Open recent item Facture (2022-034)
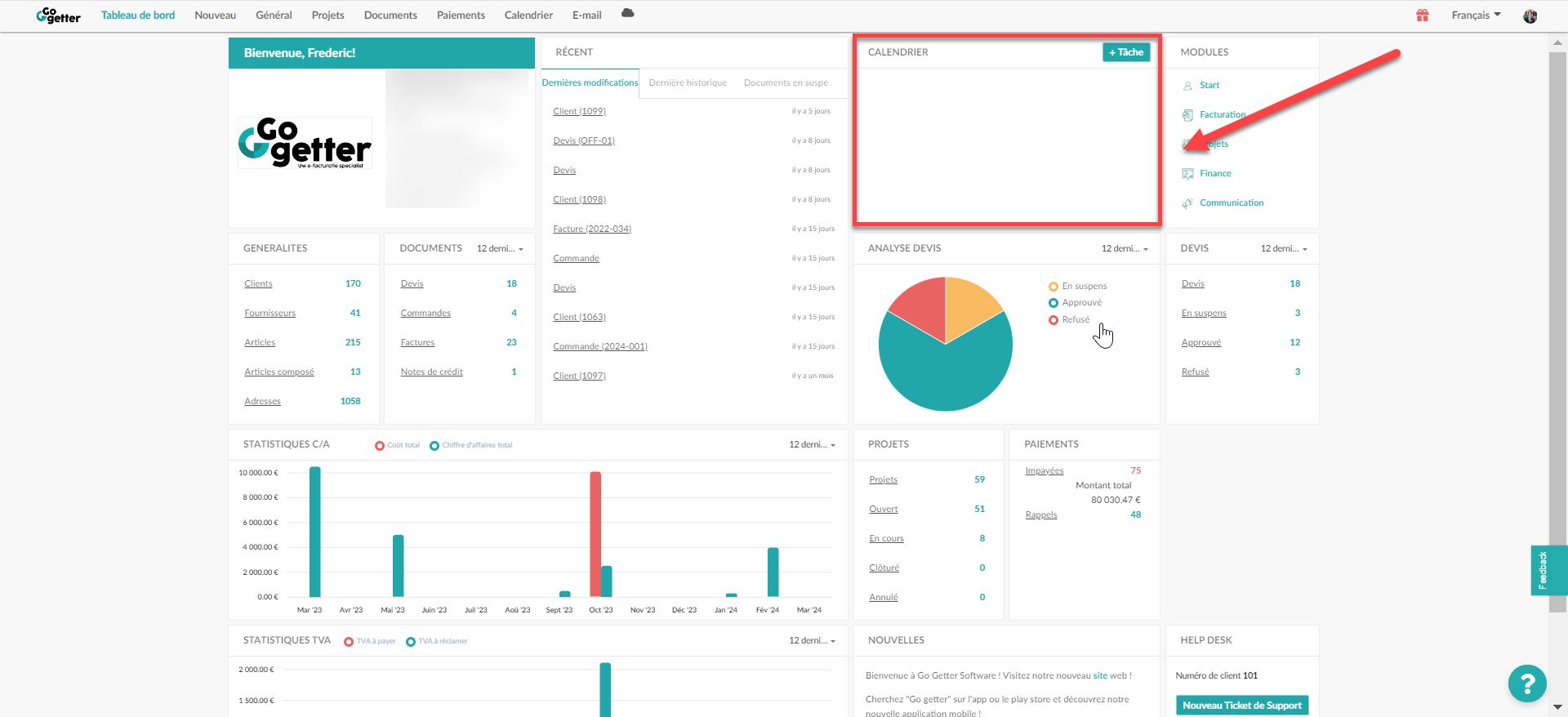This screenshot has width=1568, height=717. [x=592, y=229]
